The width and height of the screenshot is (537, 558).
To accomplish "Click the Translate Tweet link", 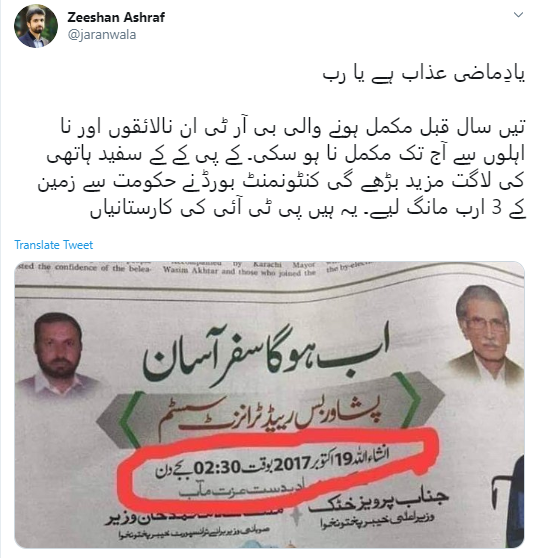I will coord(54,245).
